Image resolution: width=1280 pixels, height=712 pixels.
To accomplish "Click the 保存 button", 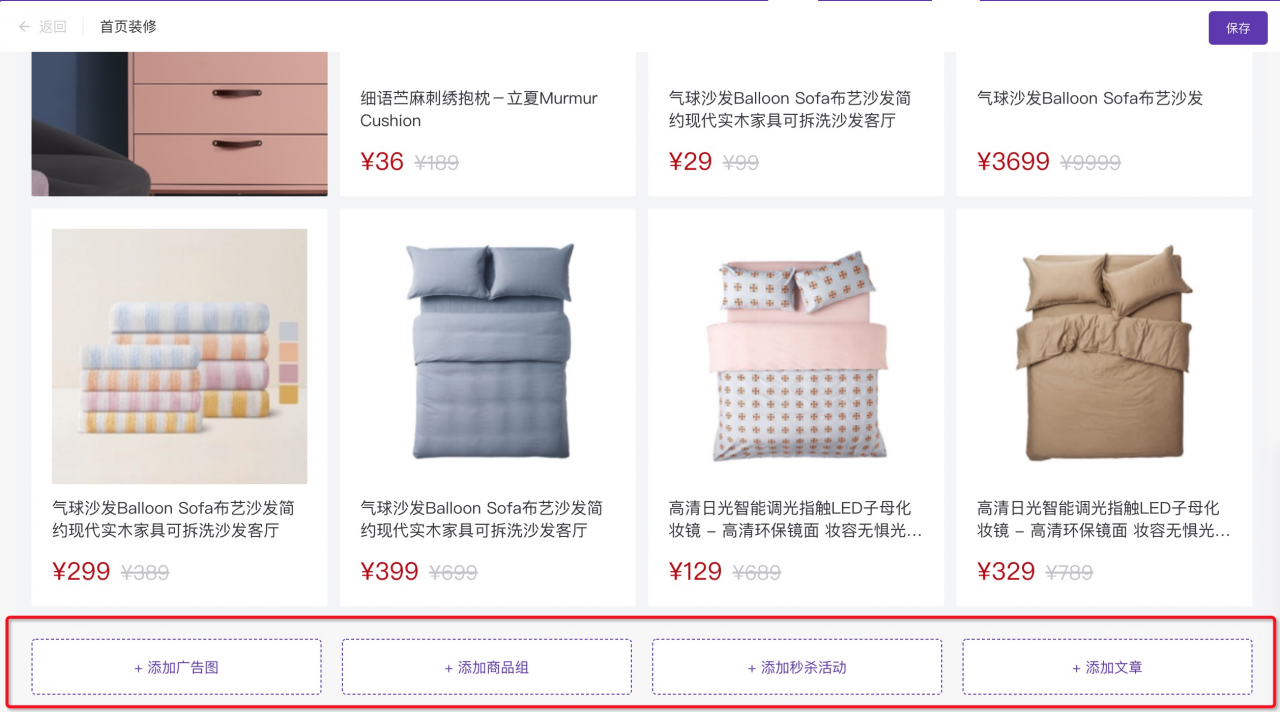I will point(1238,28).
